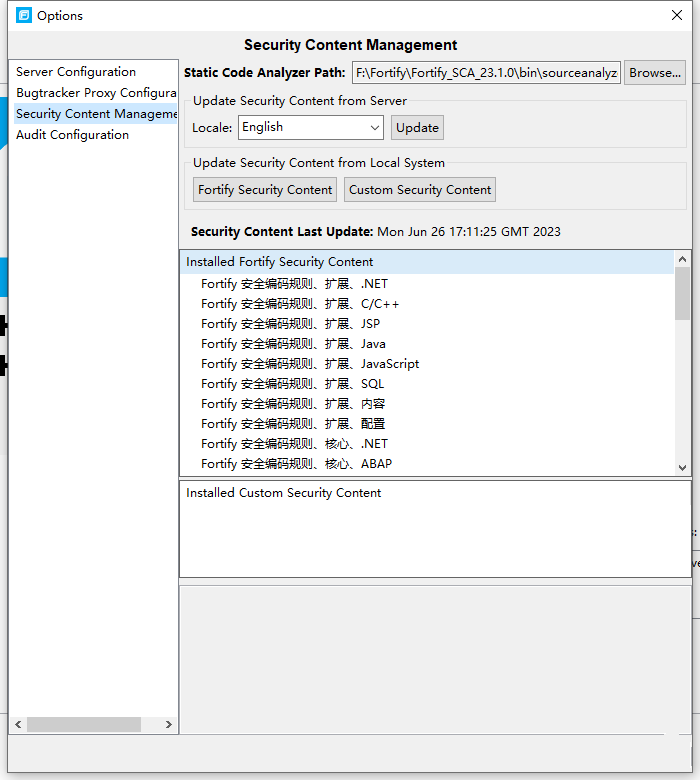The height and width of the screenshot is (780, 700).
Task: Select rule pack ending with C/C++
Action: click(300, 304)
